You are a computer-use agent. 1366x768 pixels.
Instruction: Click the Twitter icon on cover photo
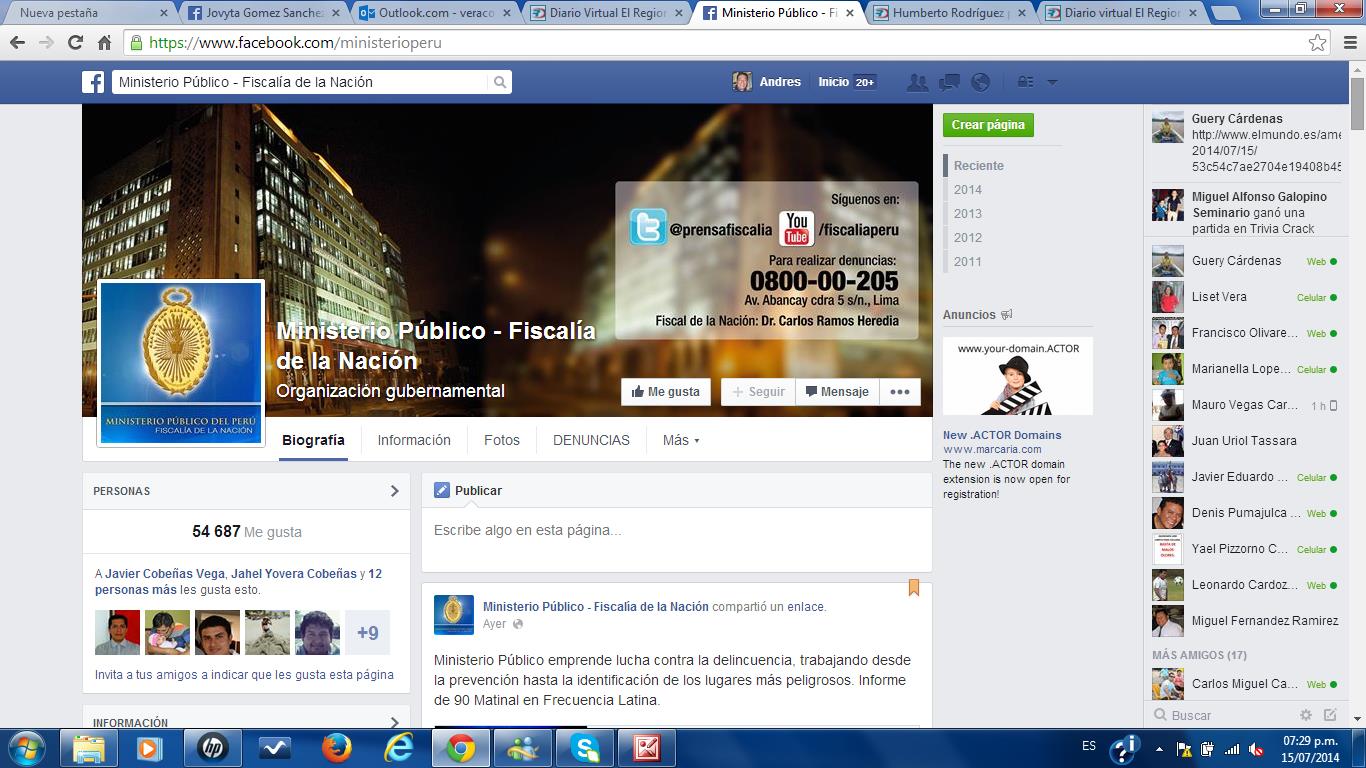click(x=648, y=228)
